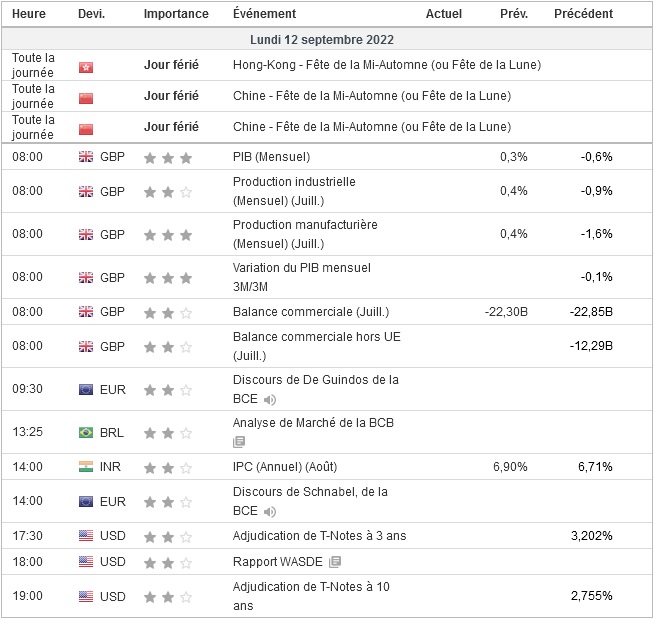Click the speaker icon beside Schnabel speech
Screen dimensions: 655x619
tap(270, 511)
